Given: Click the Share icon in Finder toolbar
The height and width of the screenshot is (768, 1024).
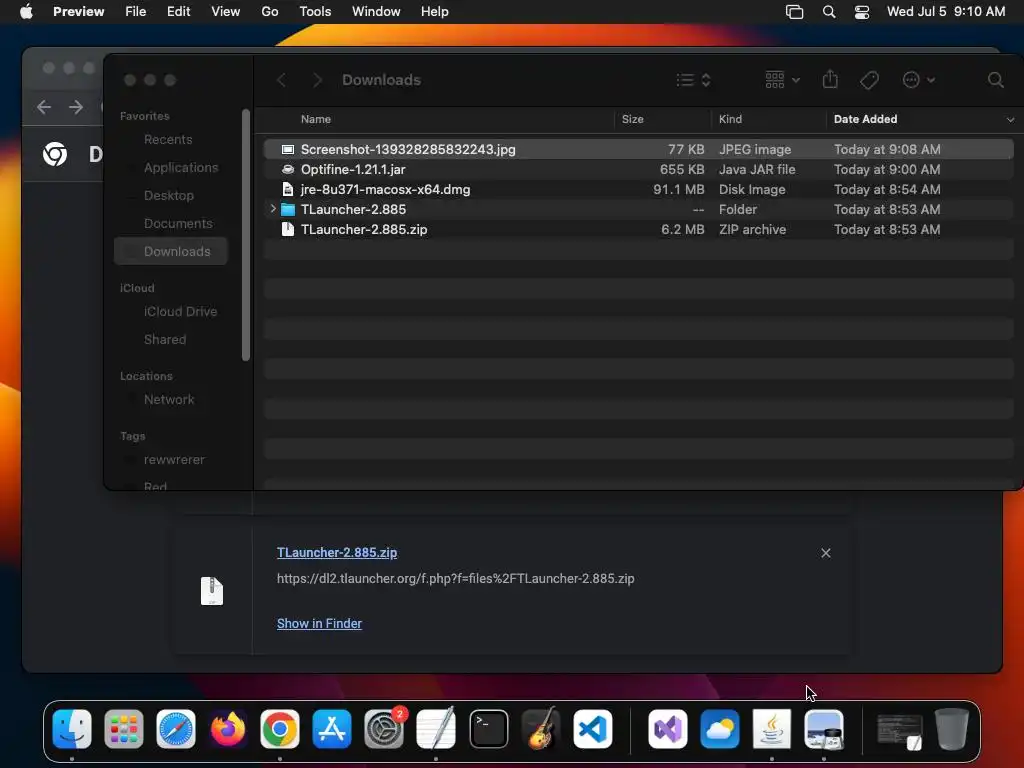Looking at the screenshot, I should [830, 80].
